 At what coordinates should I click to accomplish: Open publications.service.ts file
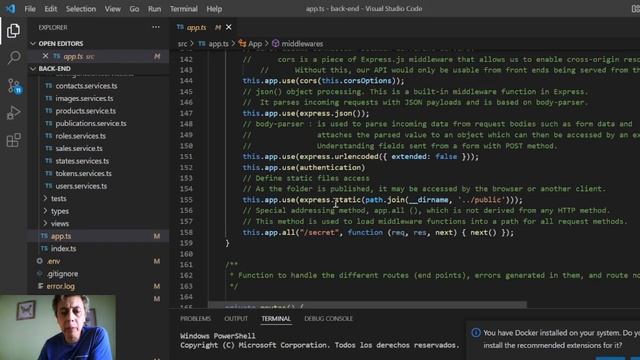[91, 123]
